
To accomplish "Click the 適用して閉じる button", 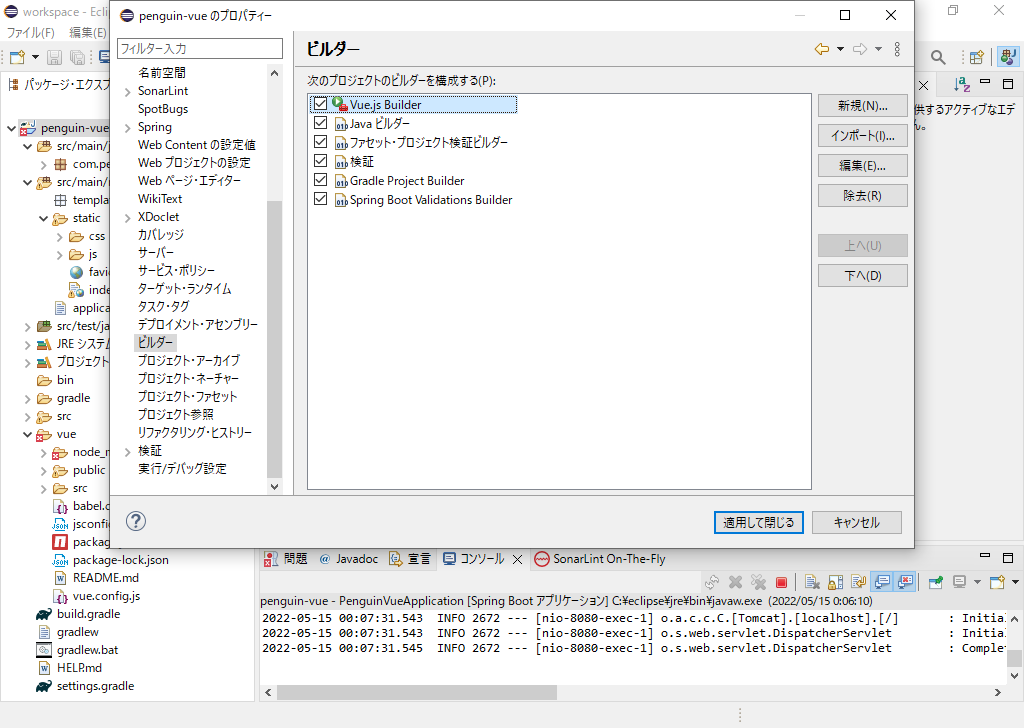I will 758,522.
